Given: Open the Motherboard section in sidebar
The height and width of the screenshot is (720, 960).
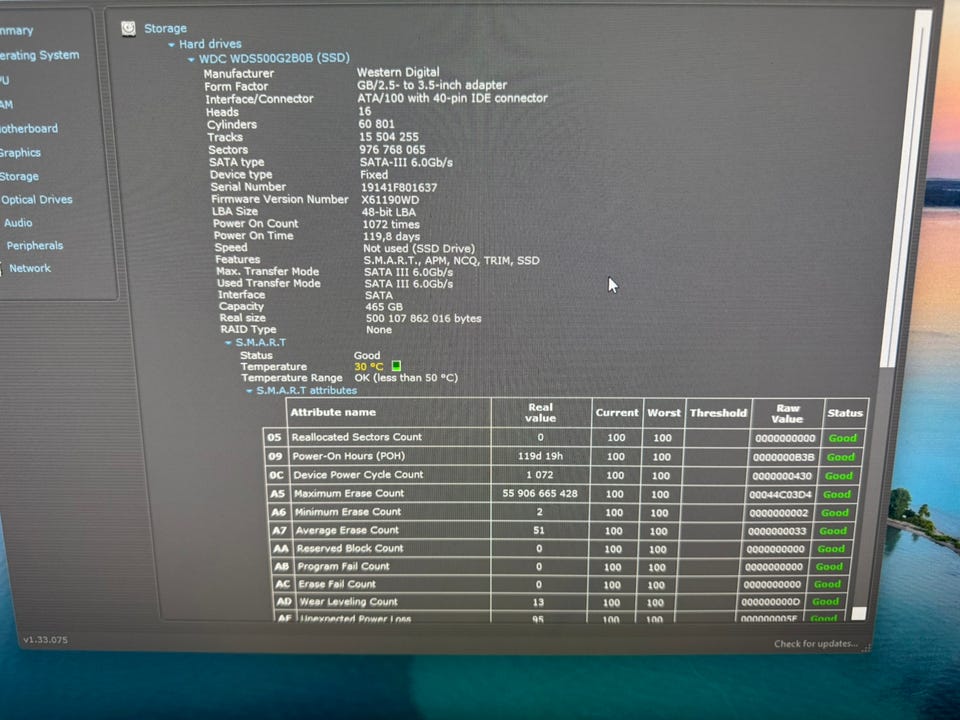Looking at the screenshot, I should pyautogui.click(x=29, y=129).
